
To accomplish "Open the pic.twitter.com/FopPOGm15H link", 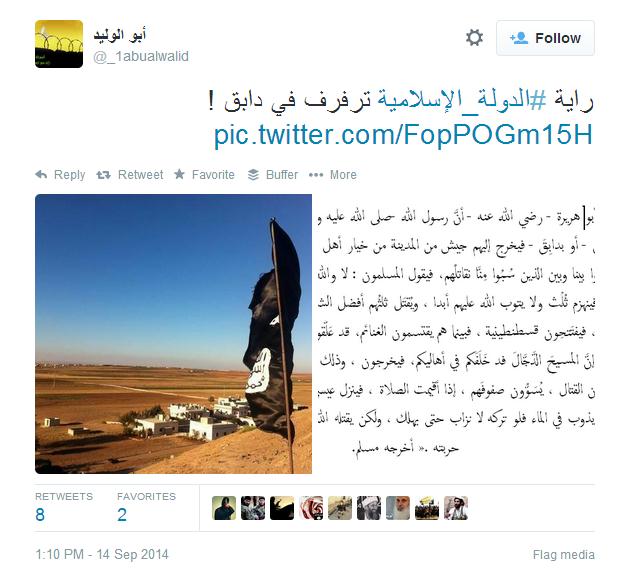I will click(x=403, y=135).
